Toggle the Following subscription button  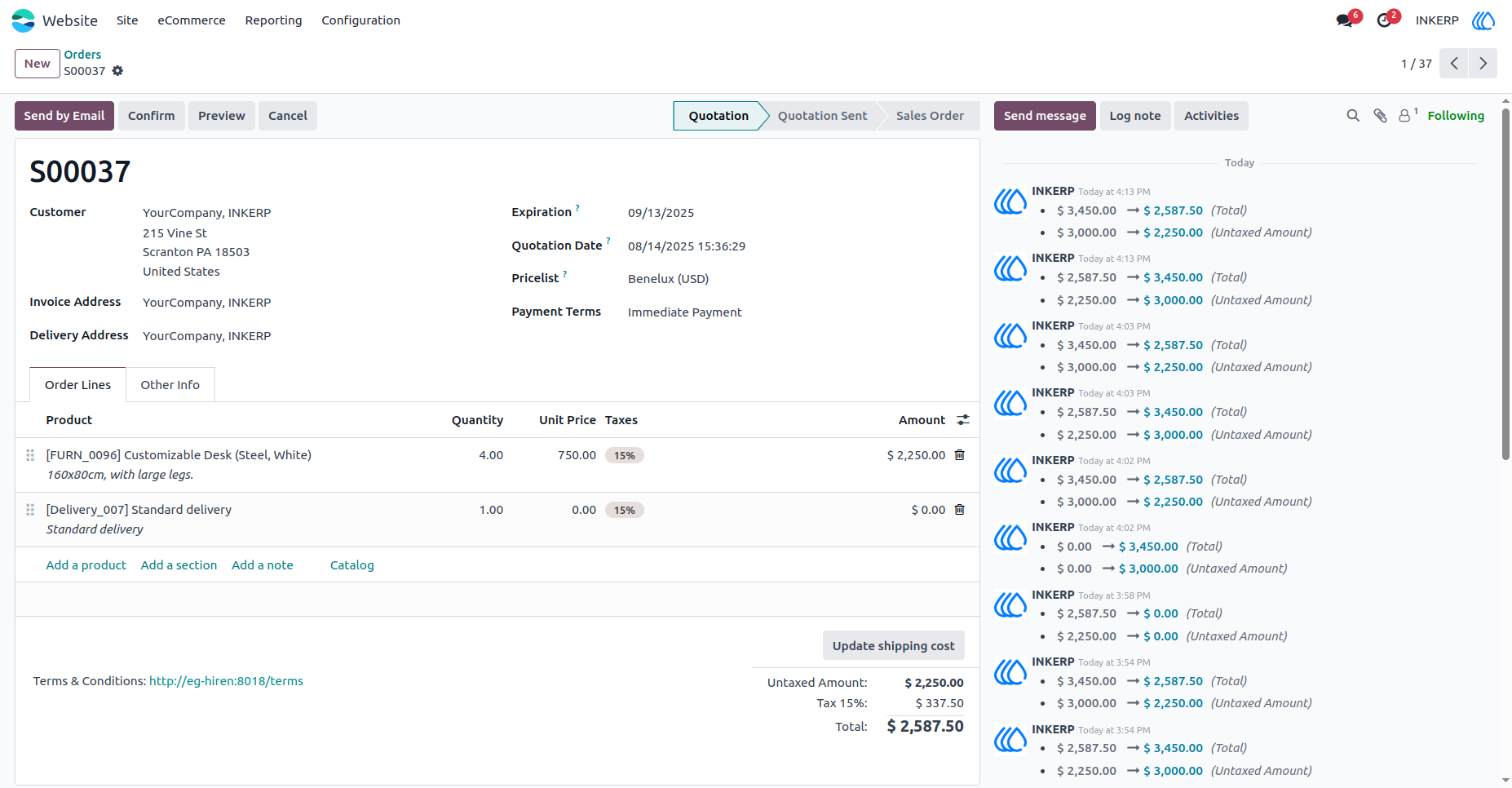tap(1456, 116)
